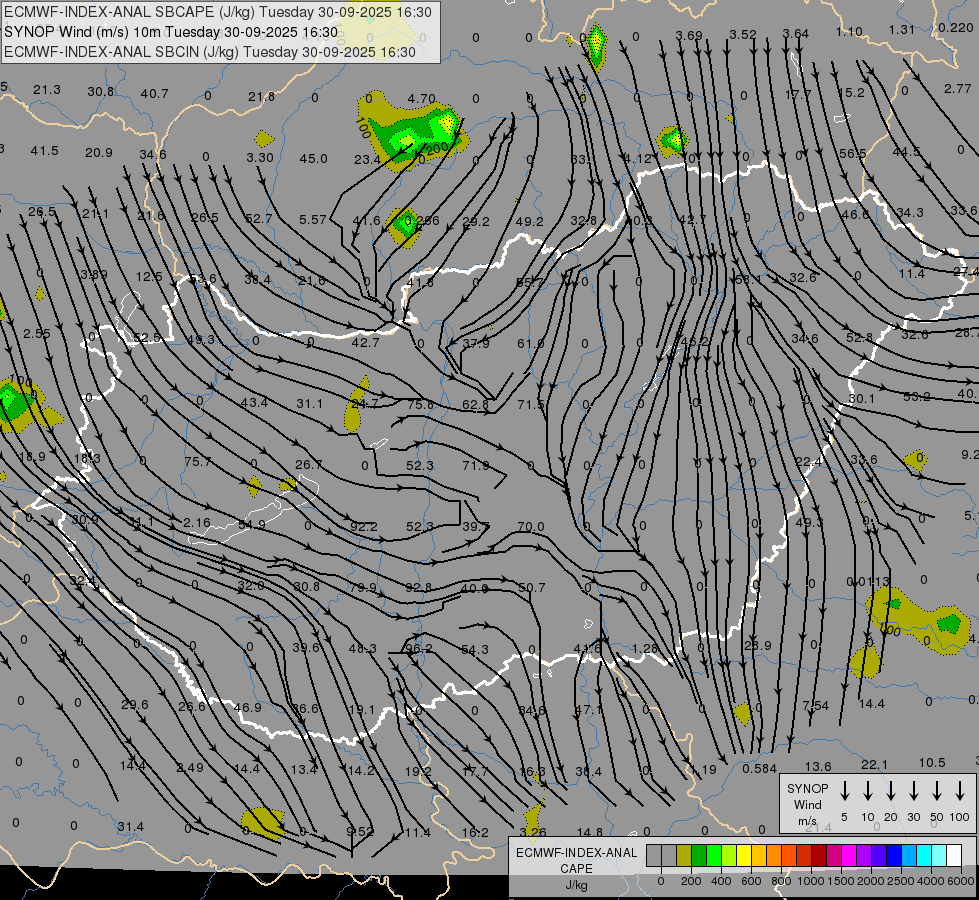Image resolution: width=979 pixels, height=900 pixels.
Task: Click the 0.584 value near bottom of map
Action: click(759, 768)
